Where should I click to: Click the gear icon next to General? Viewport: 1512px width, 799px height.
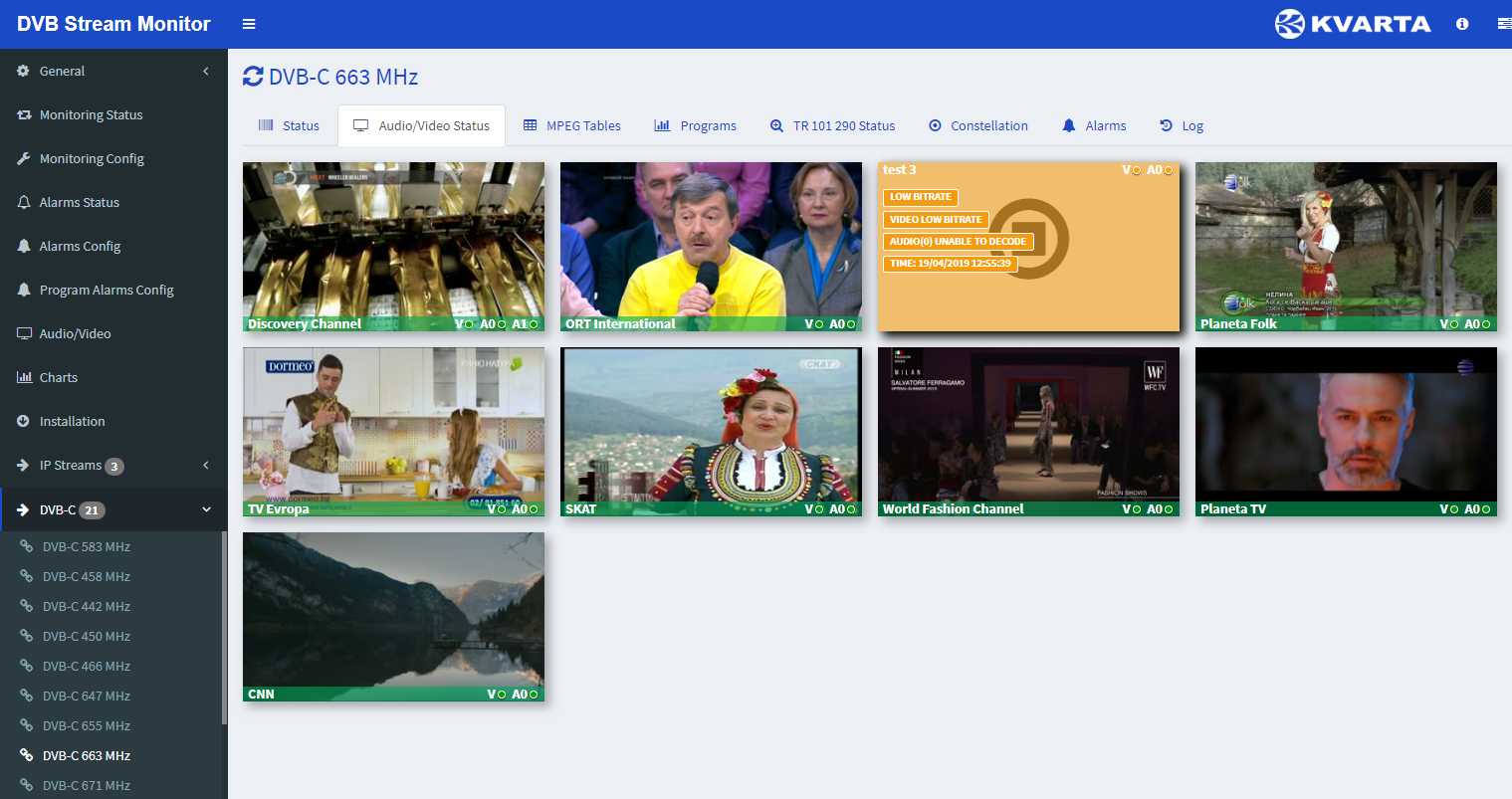(24, 71)
